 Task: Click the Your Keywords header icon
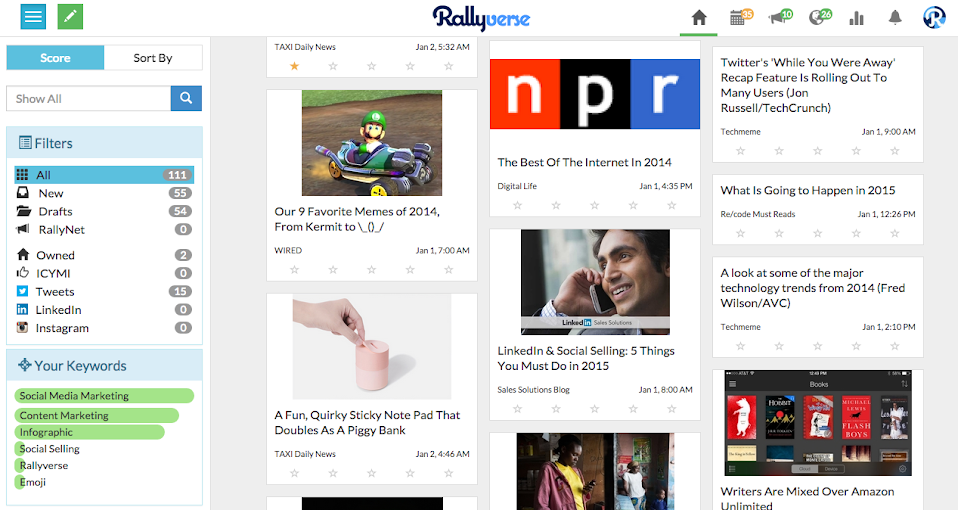coord(24,365)
